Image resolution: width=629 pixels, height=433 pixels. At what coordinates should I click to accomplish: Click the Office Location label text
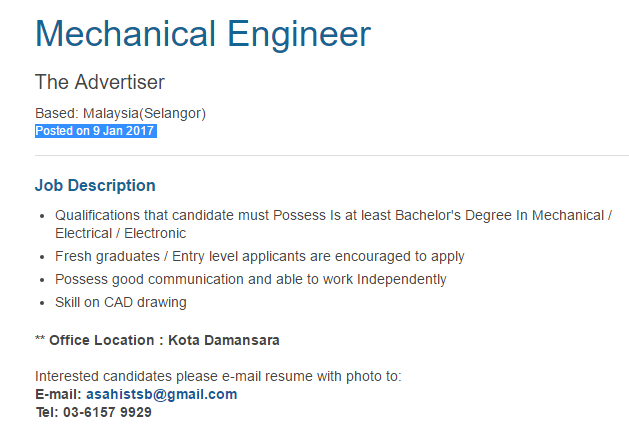click(x=103, y=340)
